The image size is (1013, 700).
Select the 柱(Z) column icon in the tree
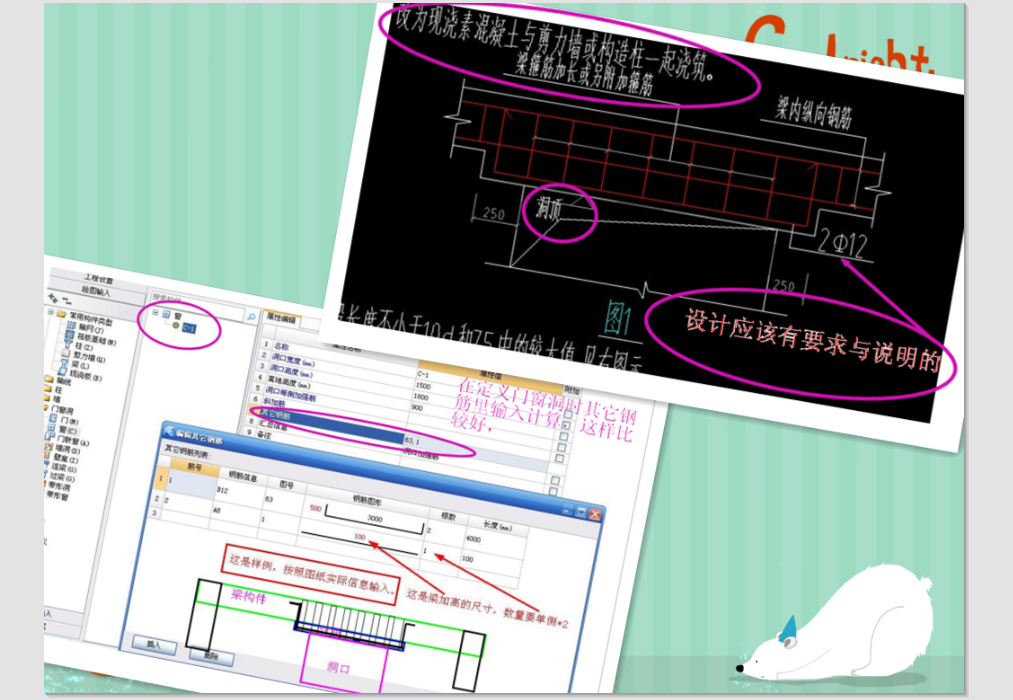pos(67,344)
